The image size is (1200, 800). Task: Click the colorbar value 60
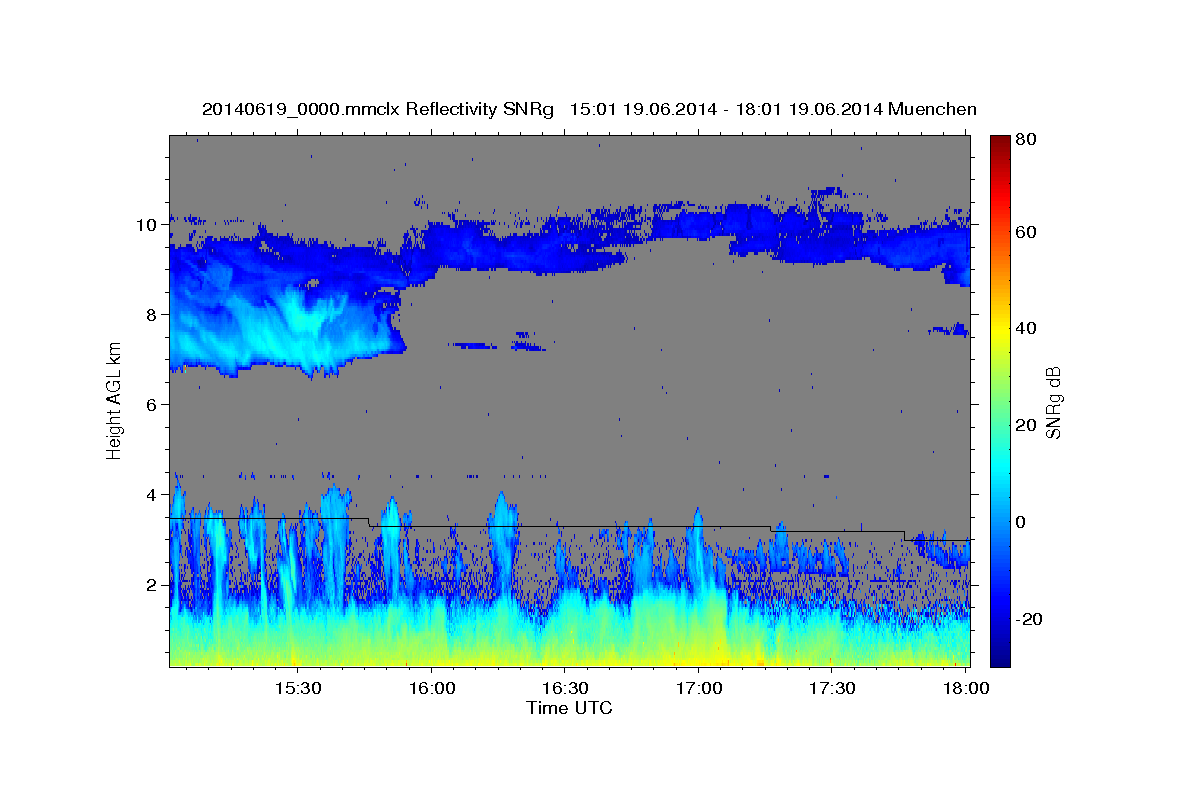pyautogui.click(x=1025, y=232)
